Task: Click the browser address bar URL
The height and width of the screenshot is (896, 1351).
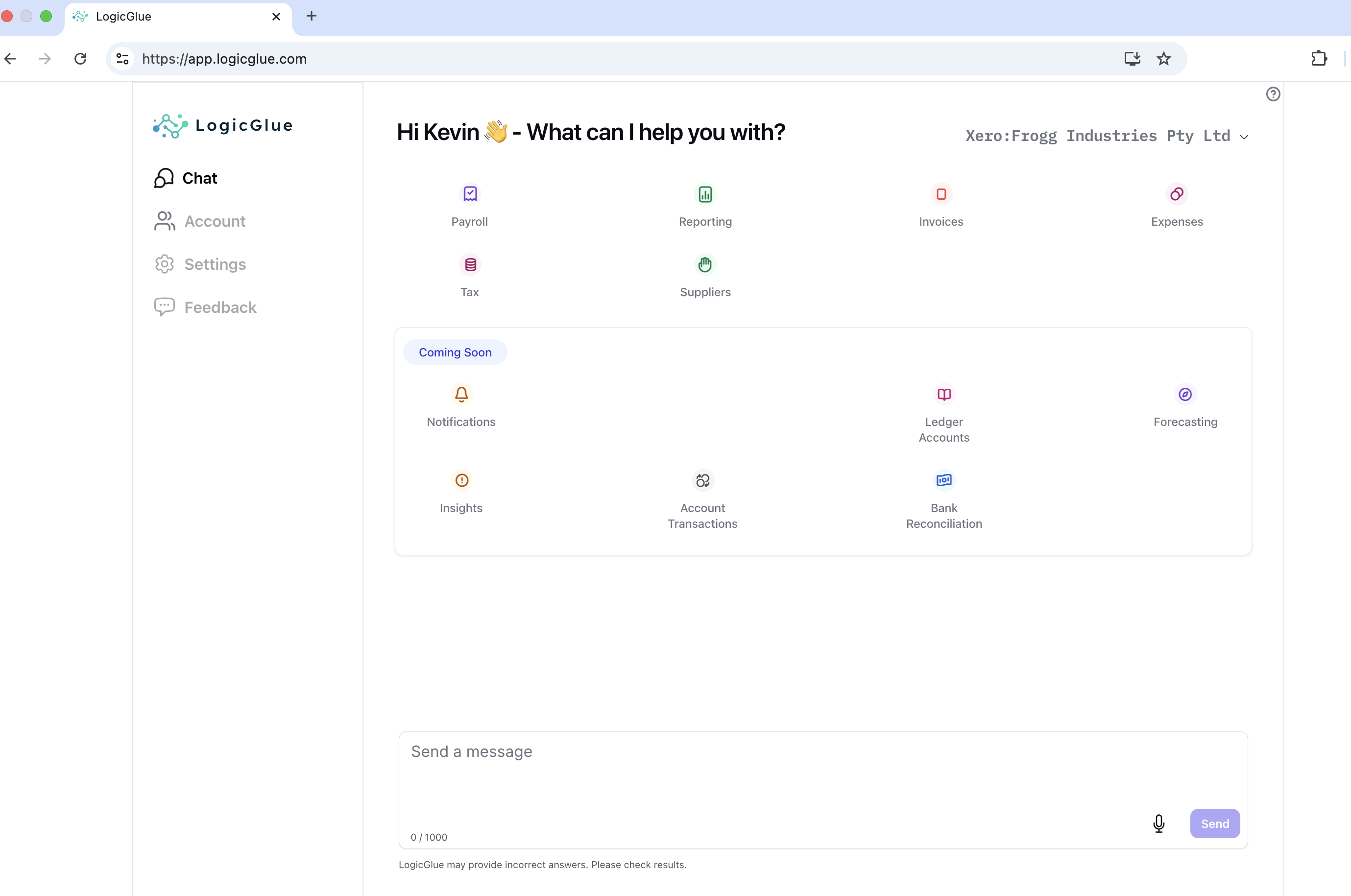Action: (224, 59)
